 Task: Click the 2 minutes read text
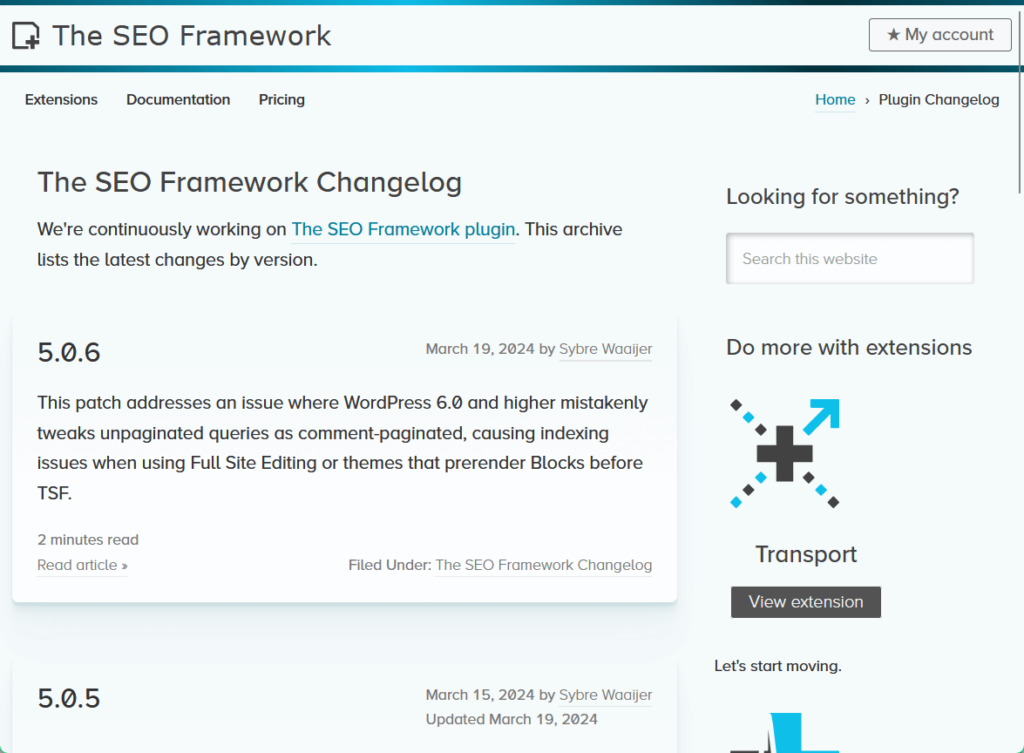(88, 539)
